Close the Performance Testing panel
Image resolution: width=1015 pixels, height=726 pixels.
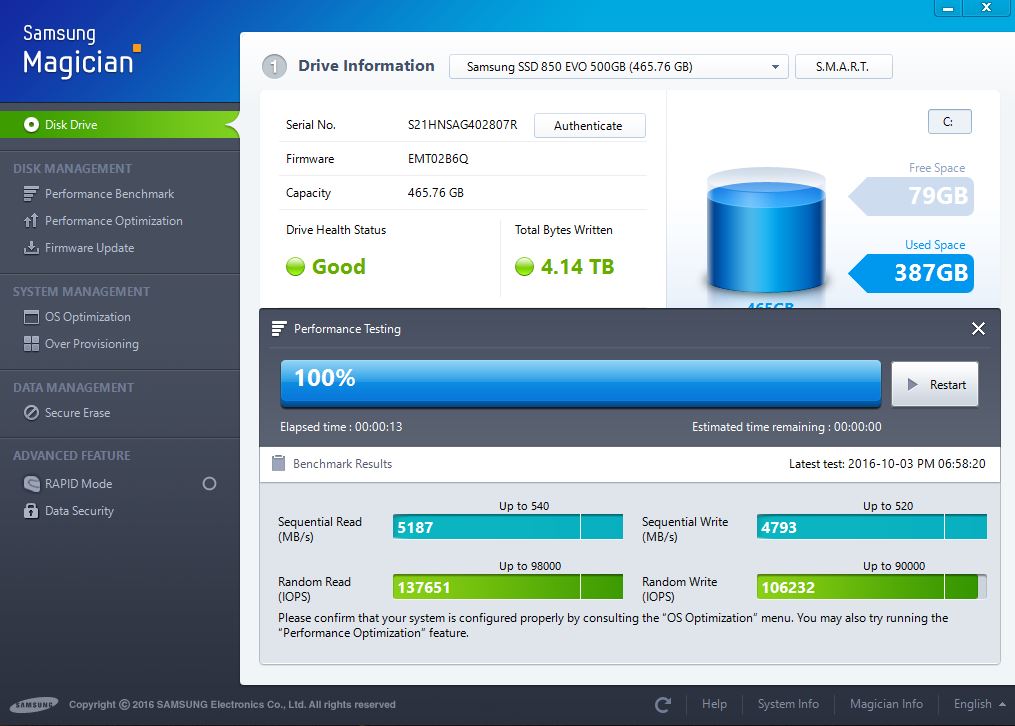978,329
